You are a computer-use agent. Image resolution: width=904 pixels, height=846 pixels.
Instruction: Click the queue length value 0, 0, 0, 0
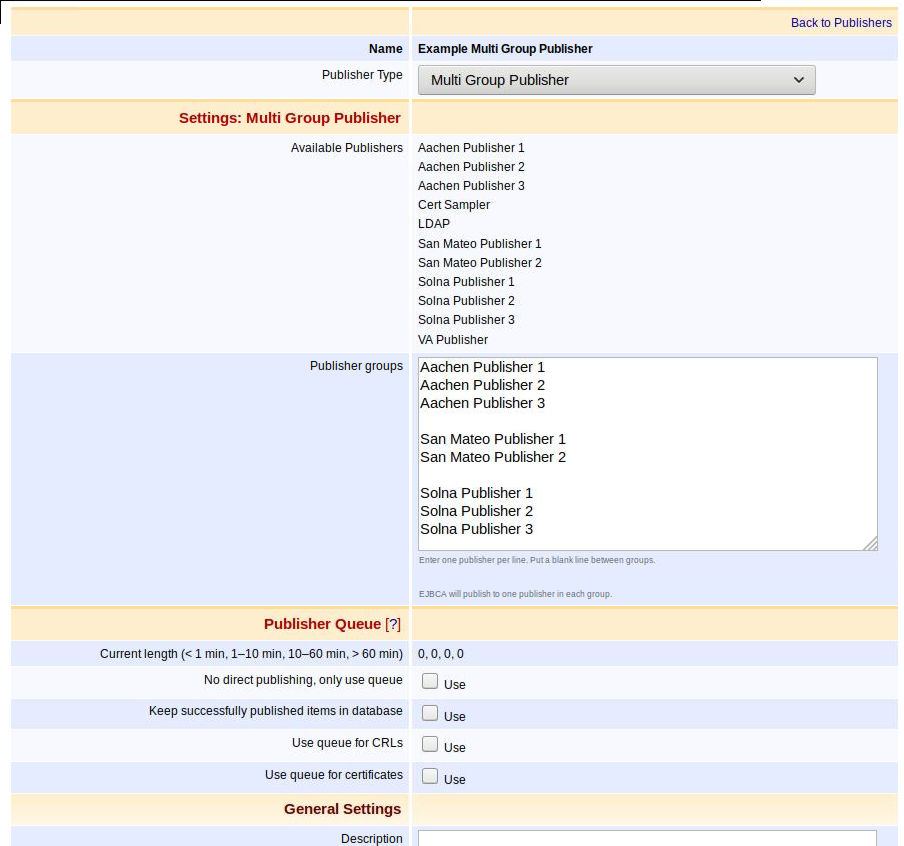[x=440, y=654]
